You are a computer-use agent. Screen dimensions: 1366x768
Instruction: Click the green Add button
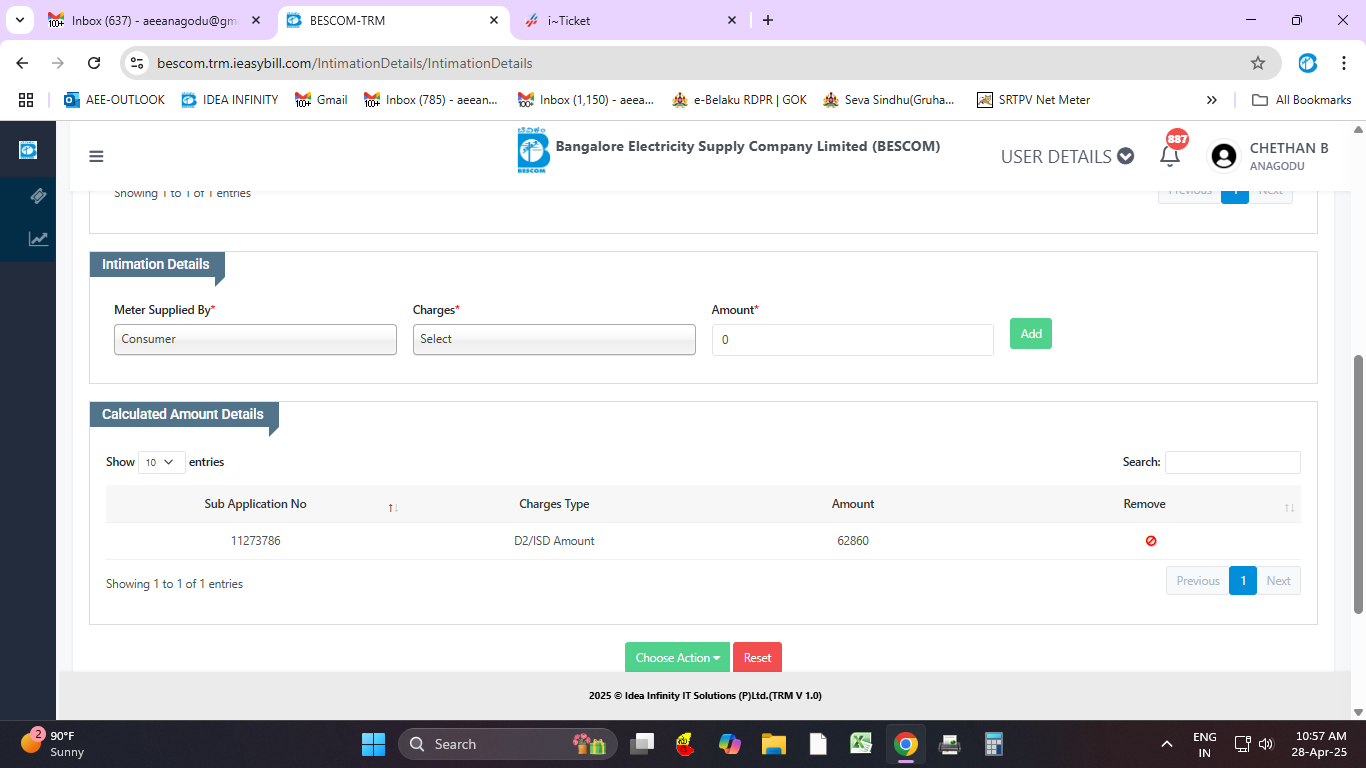(x=1031, y=334)
